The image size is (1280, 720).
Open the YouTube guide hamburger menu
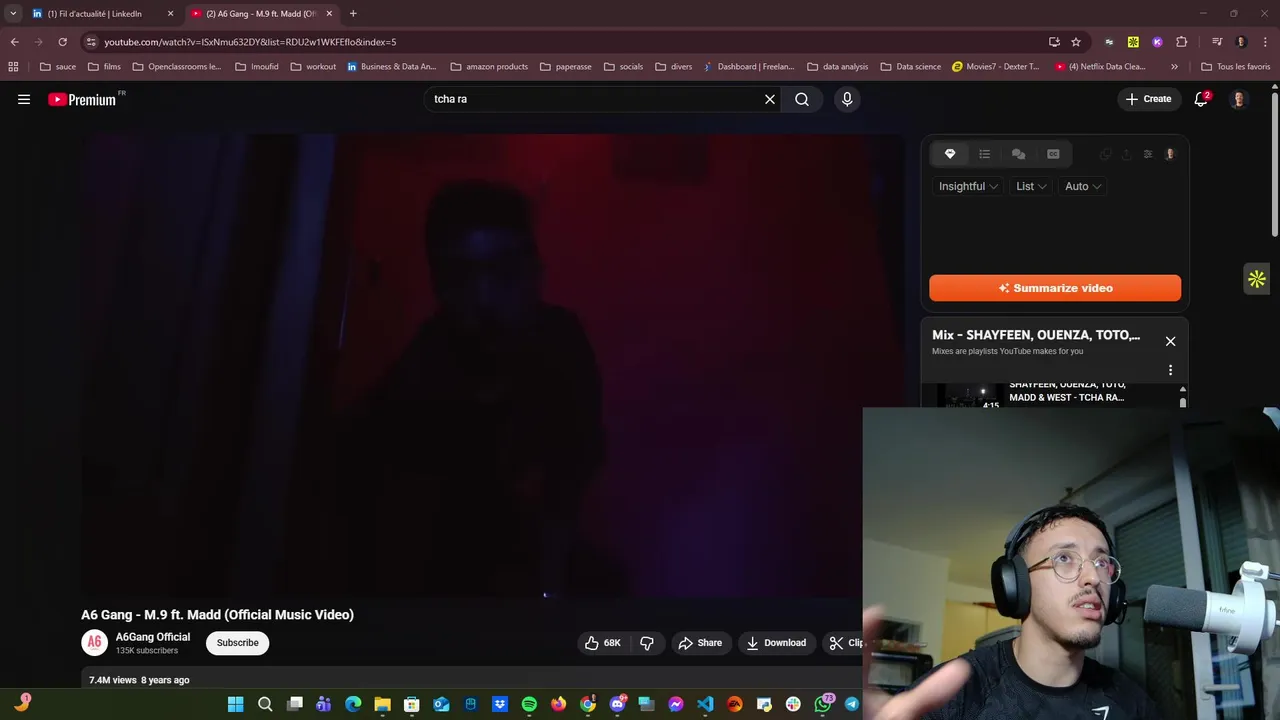24,99
